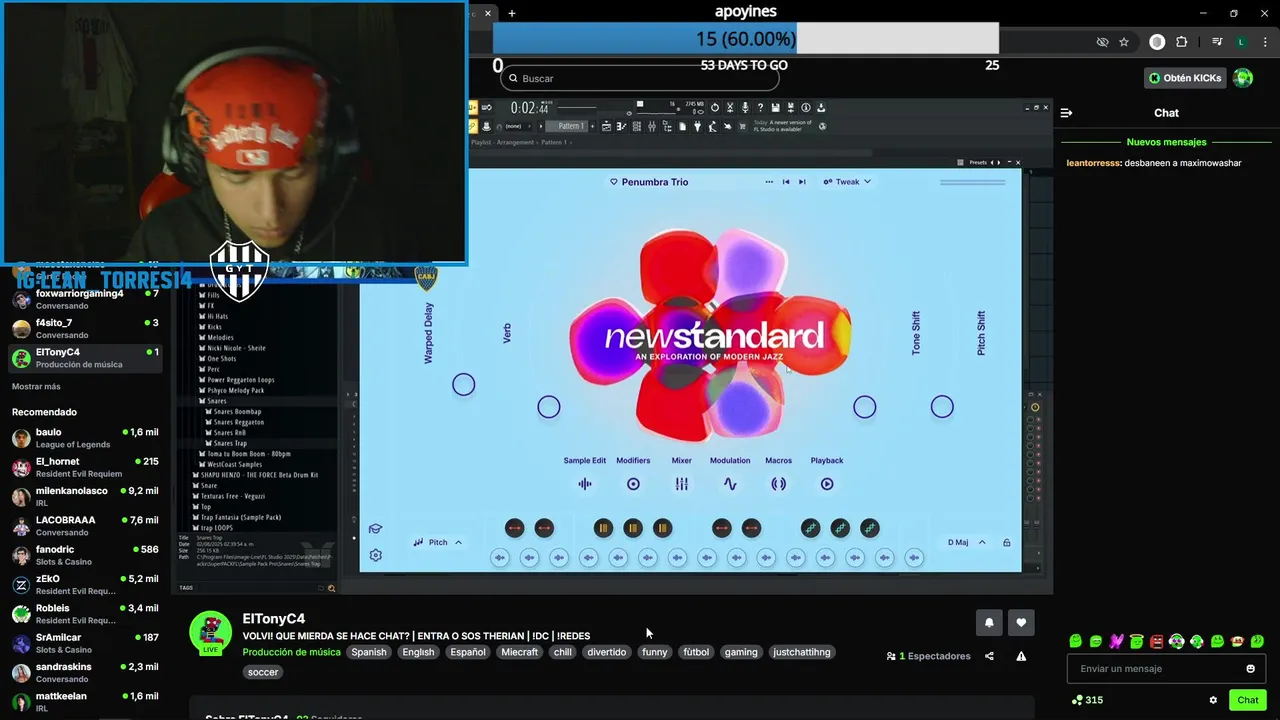This screenshot has height=720, width=1280.
Task: Click FL Studio info icon
Action: [x=806, y=107]
